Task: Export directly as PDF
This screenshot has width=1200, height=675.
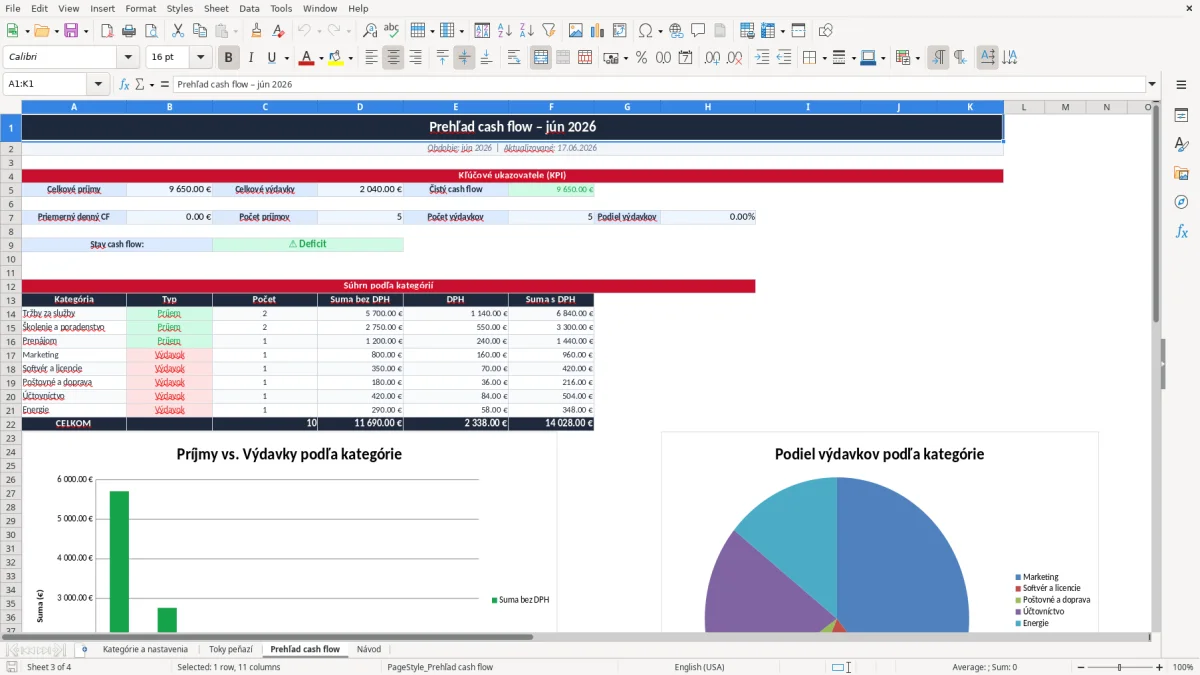Action: point(108,31)
